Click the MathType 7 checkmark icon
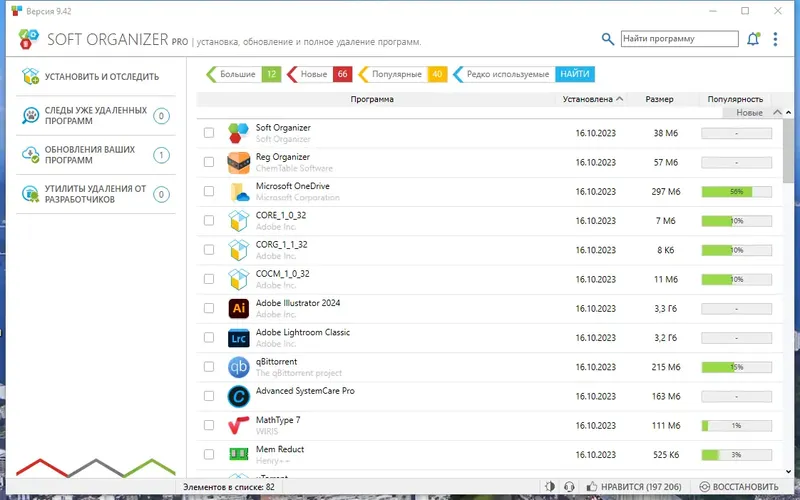The height and width of the screenshot is (500, 800). click(x=238, y=426)
